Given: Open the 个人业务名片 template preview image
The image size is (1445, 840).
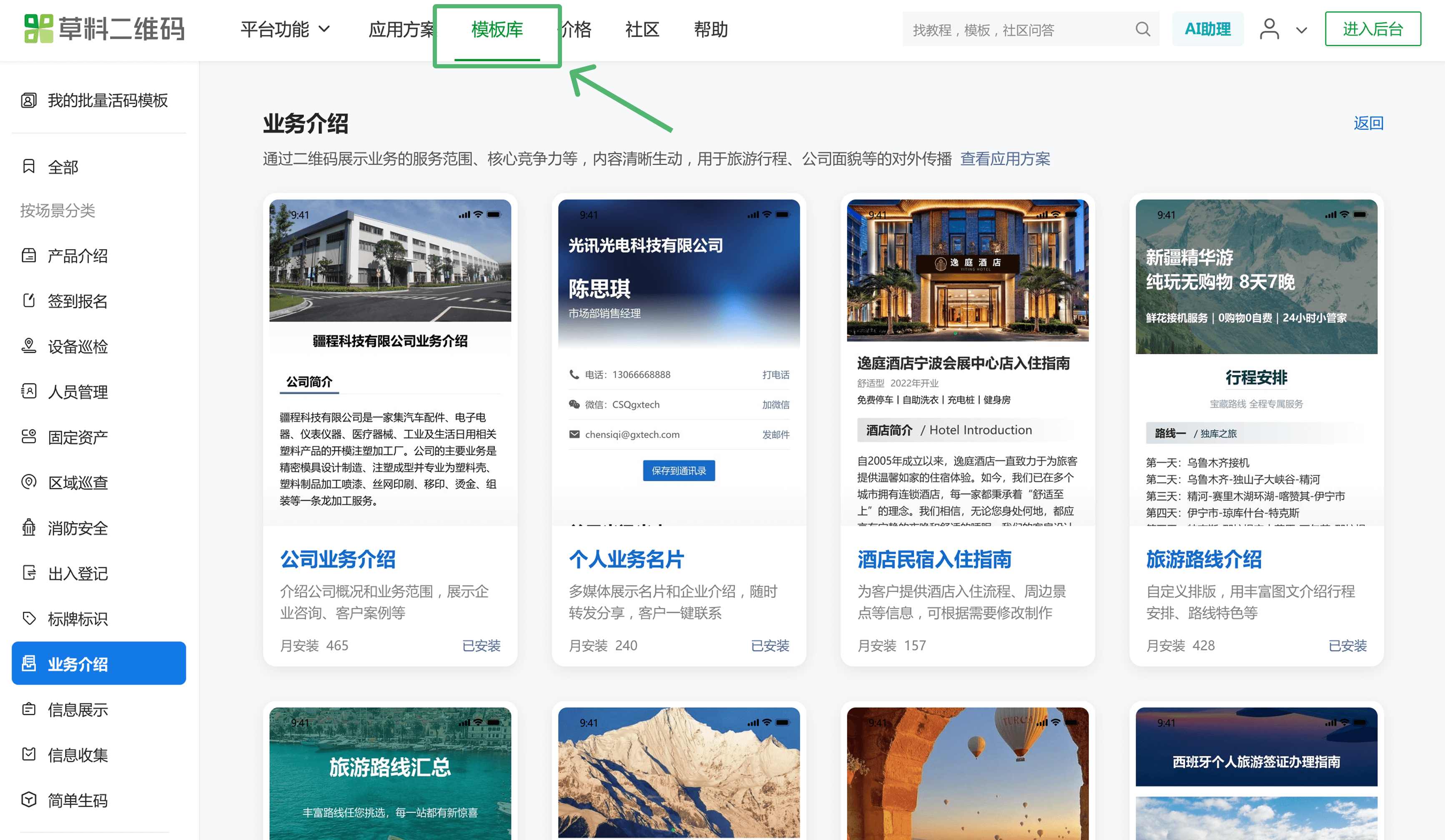Looking at the screenshot, I should click(679, 362).
